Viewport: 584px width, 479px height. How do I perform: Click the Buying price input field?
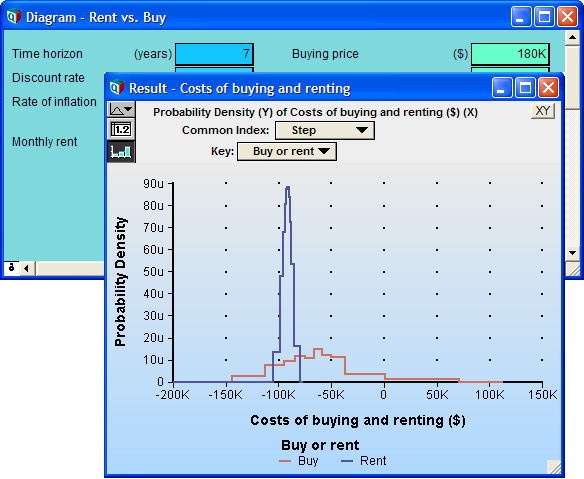510,54
